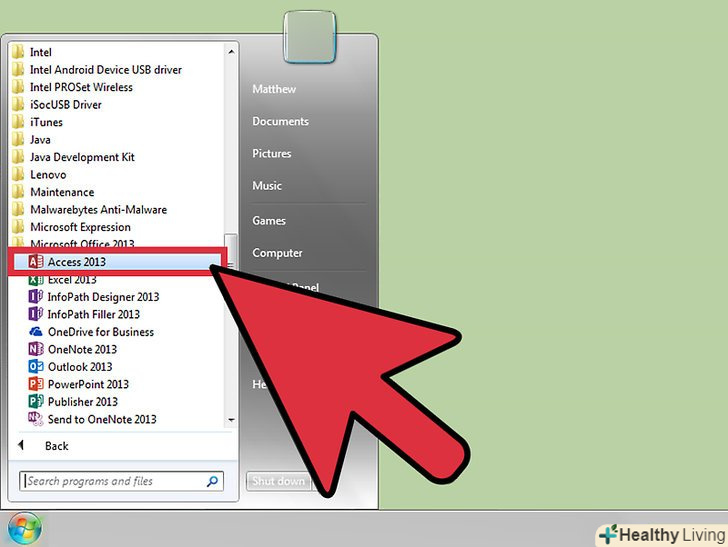Select the PowerPoint 2013 label
The height and width of the screenshot is (547, 728).
pyautogui.click(x=88, y=384)
